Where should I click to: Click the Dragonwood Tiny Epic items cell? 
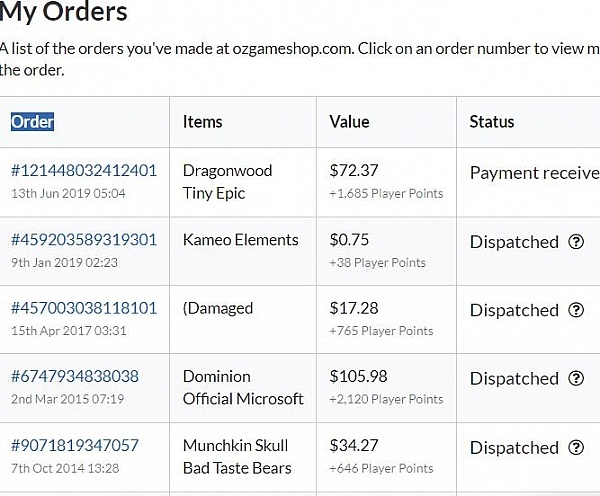[227, 181]
